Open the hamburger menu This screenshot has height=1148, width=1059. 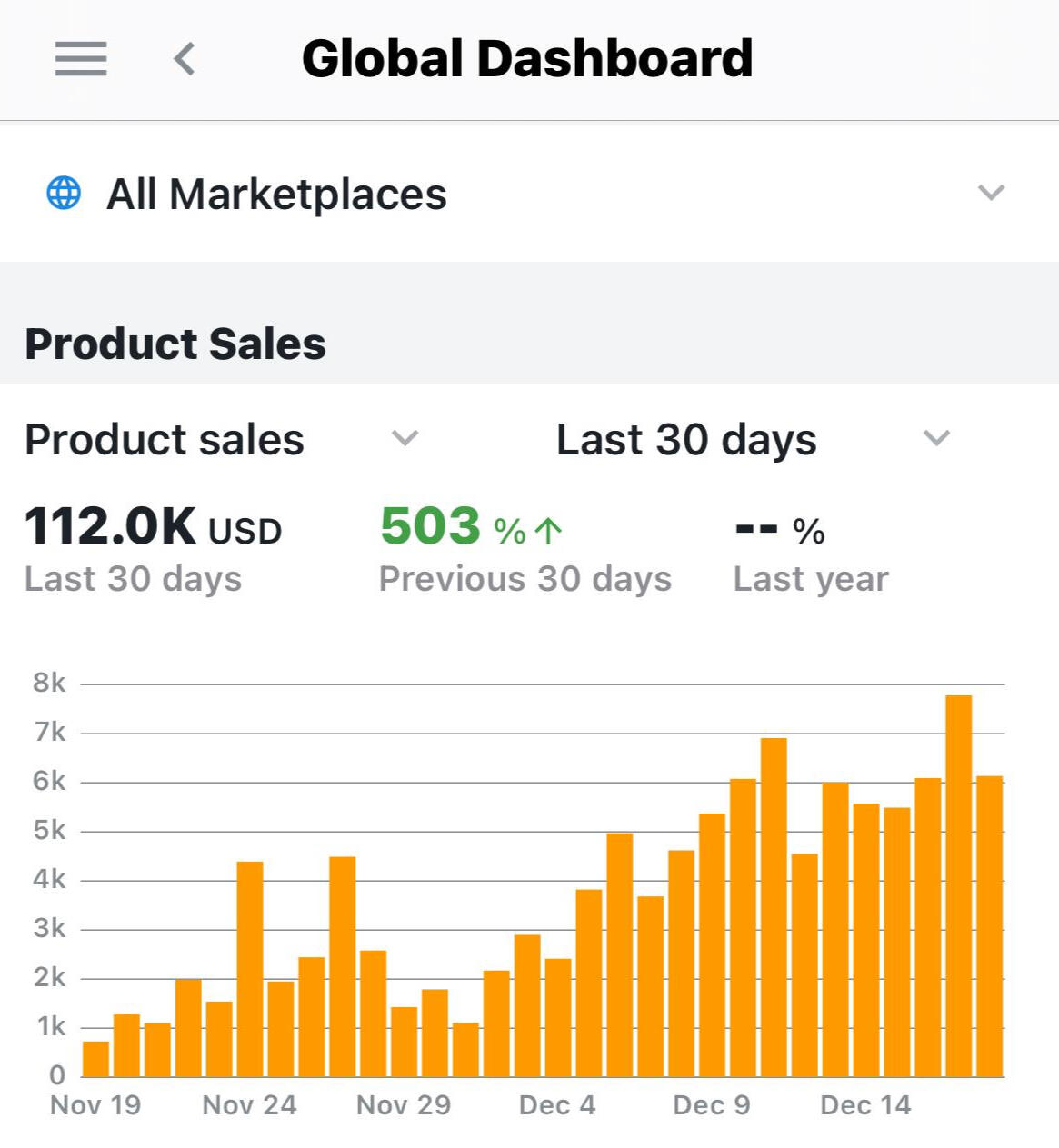click(x=81, y=59)
